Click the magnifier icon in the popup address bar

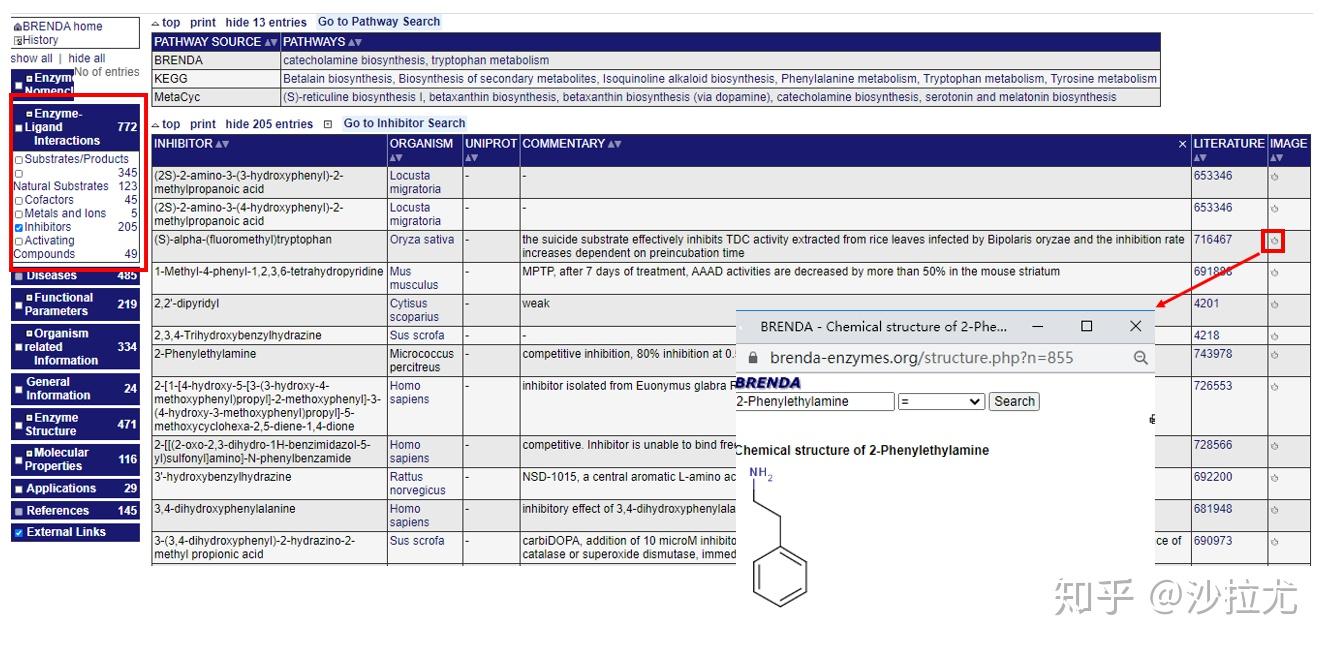[1138, 355]
